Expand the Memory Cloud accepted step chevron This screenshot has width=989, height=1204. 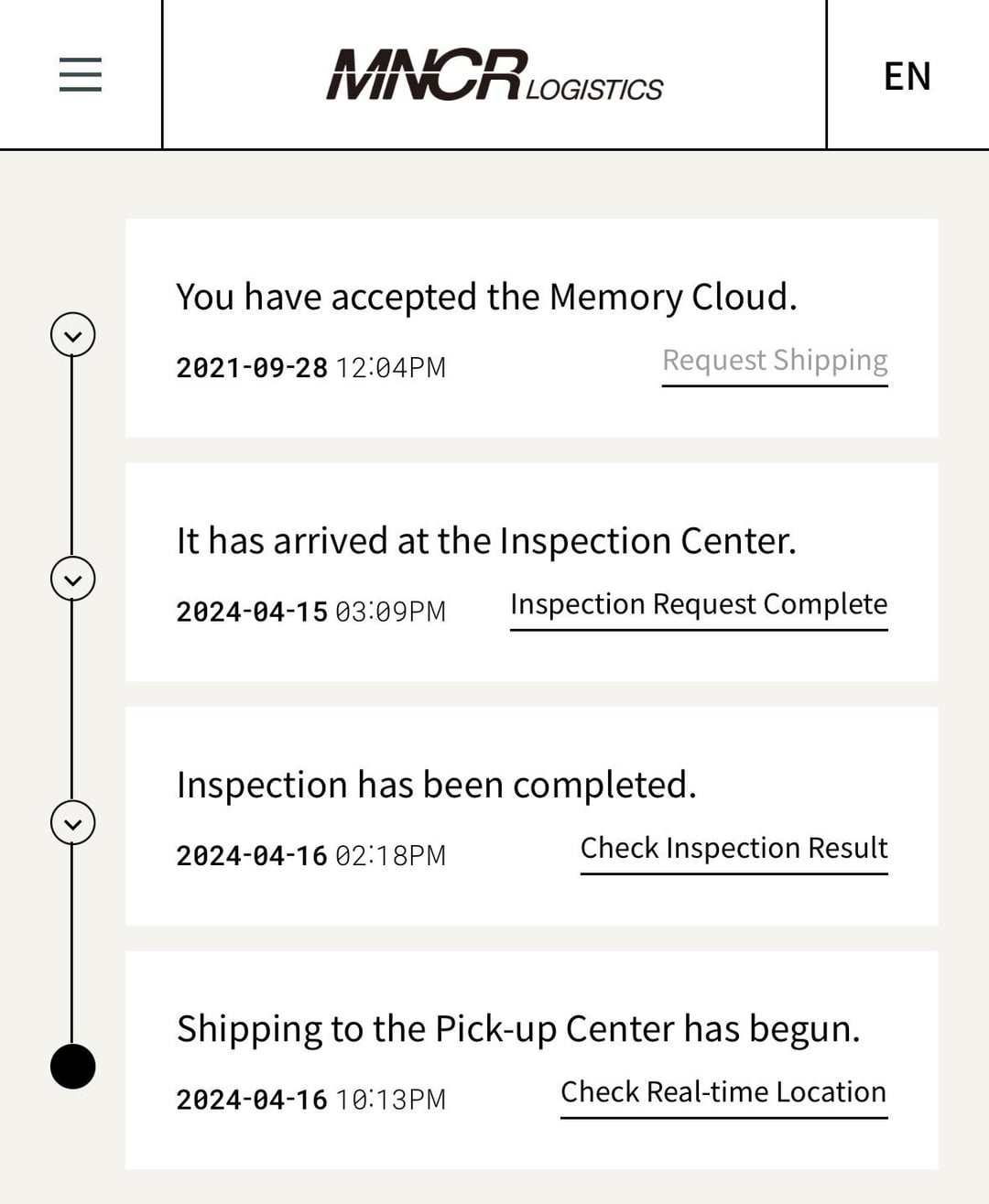pos(73,335)
